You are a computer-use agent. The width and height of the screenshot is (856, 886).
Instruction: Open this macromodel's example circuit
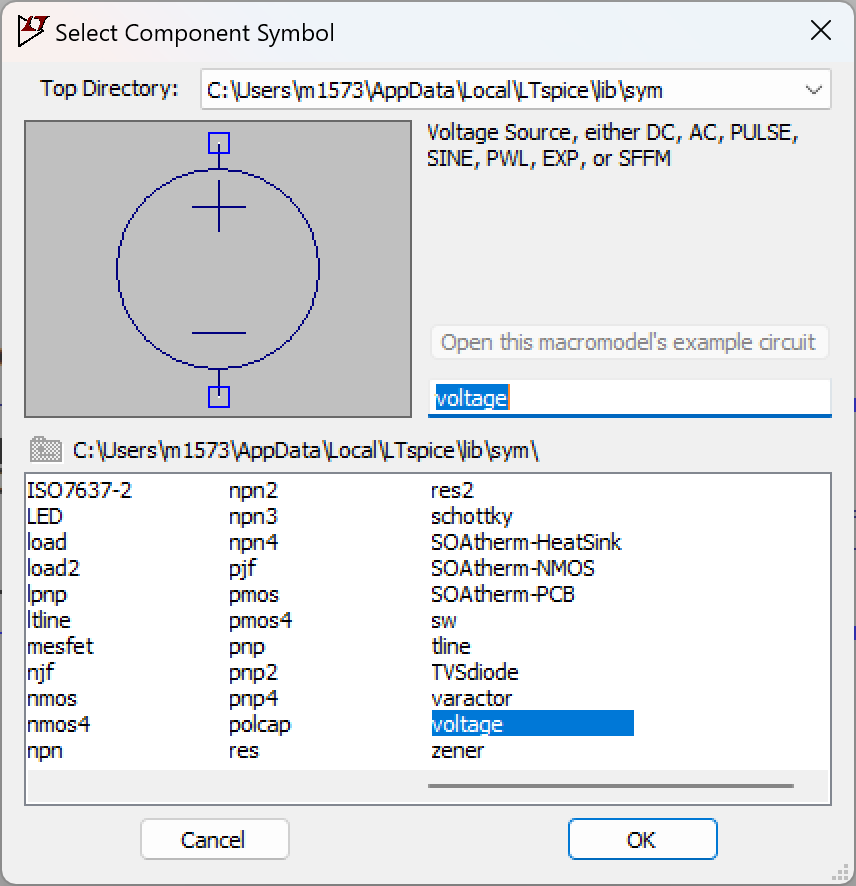(629, 342)
